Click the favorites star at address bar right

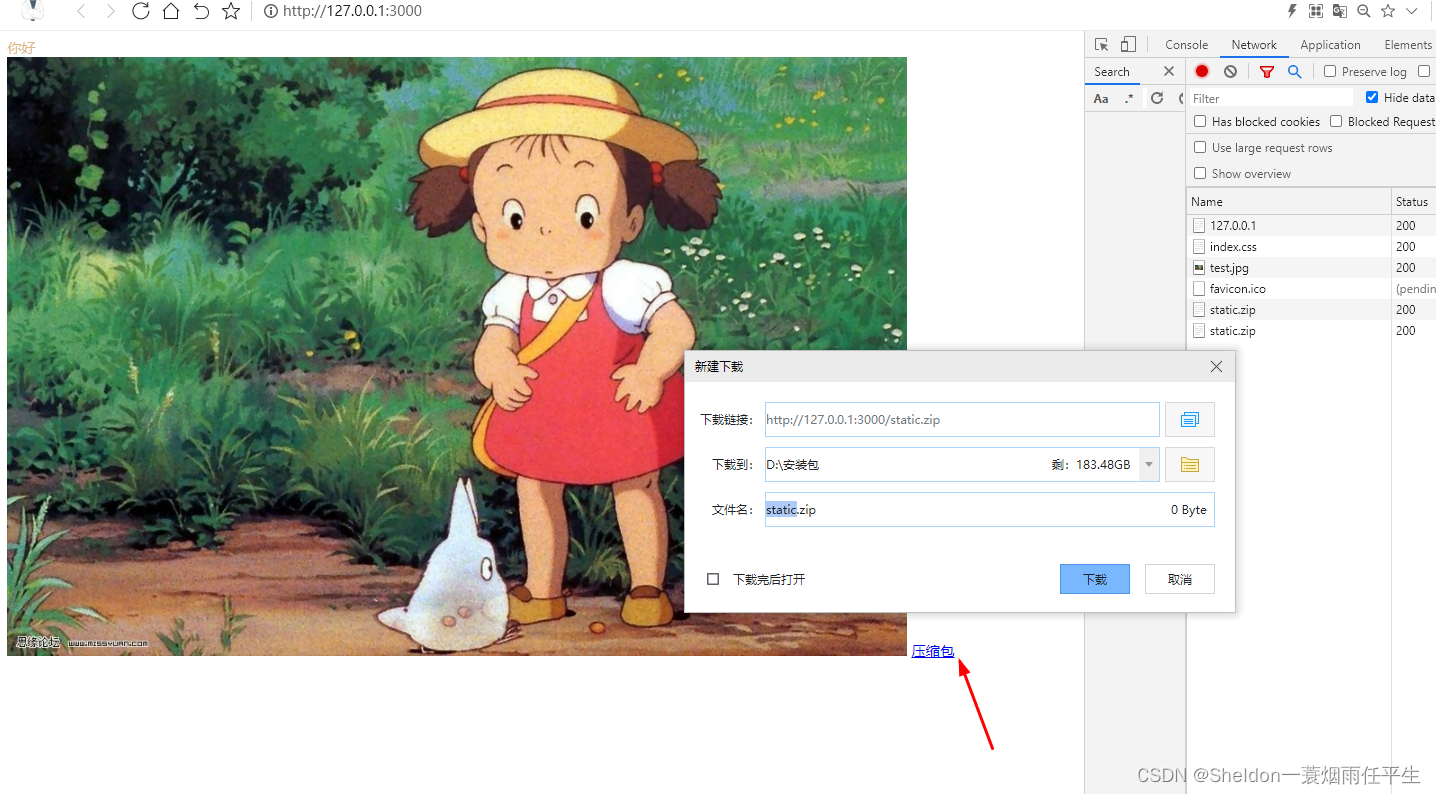(1388, 11)
